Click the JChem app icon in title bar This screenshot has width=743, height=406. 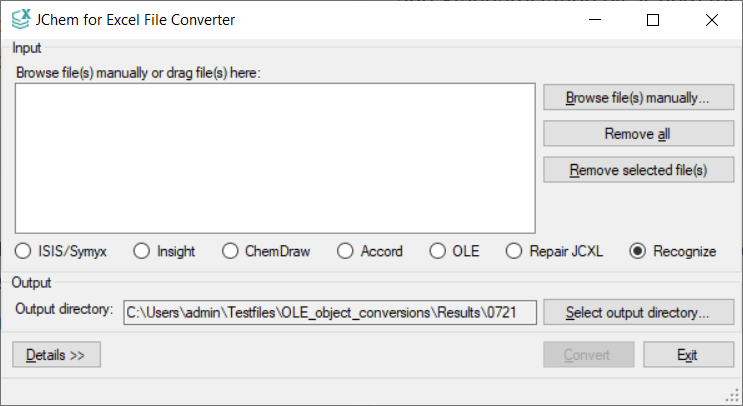pyautogui.click(x=19, y=19)
